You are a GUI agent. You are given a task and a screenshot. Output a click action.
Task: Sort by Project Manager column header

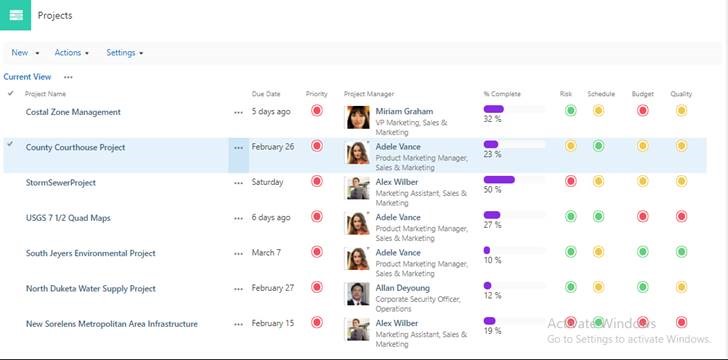click(369, 94)
